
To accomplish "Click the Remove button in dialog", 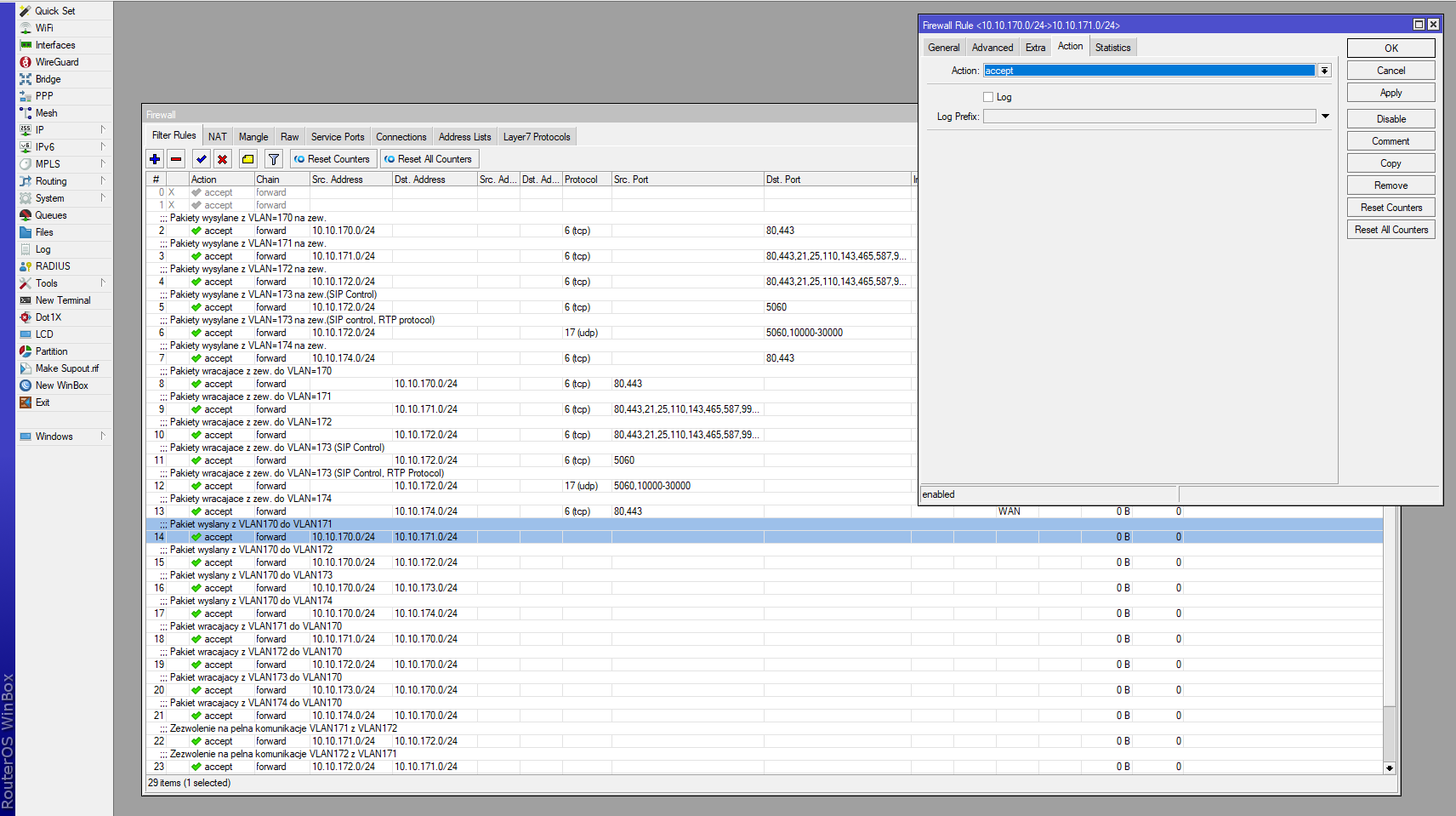I will (1391, 185).
